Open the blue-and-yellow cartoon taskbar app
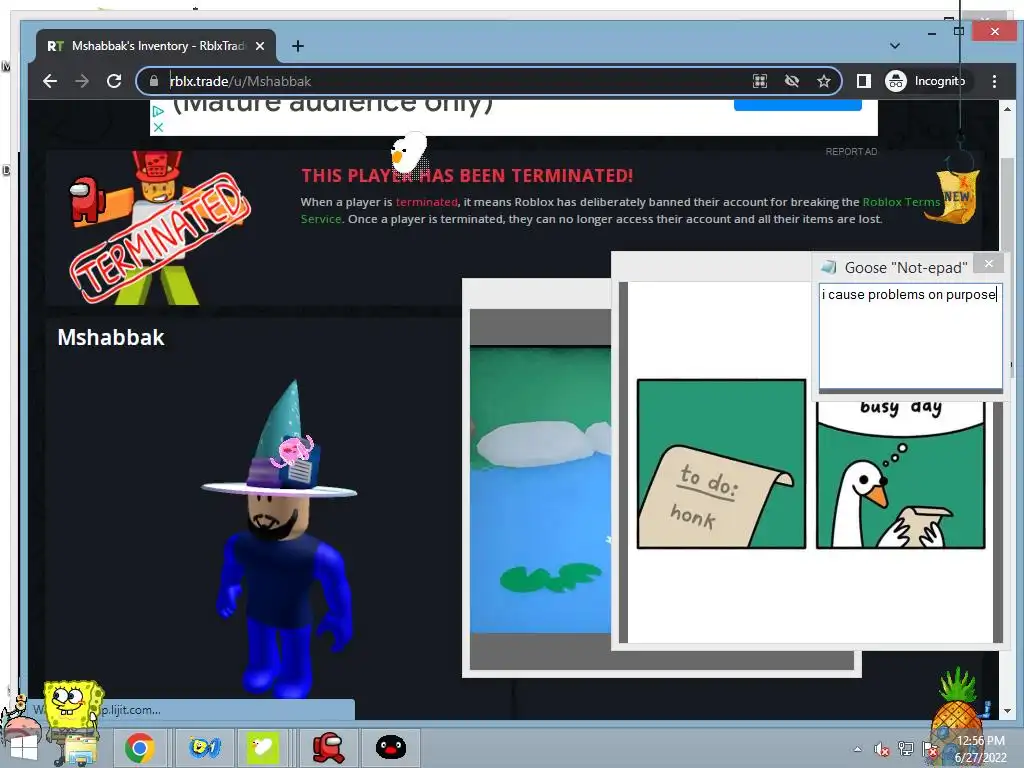Viewport: 1024px width, 768px height. click(x=204, y=748)
